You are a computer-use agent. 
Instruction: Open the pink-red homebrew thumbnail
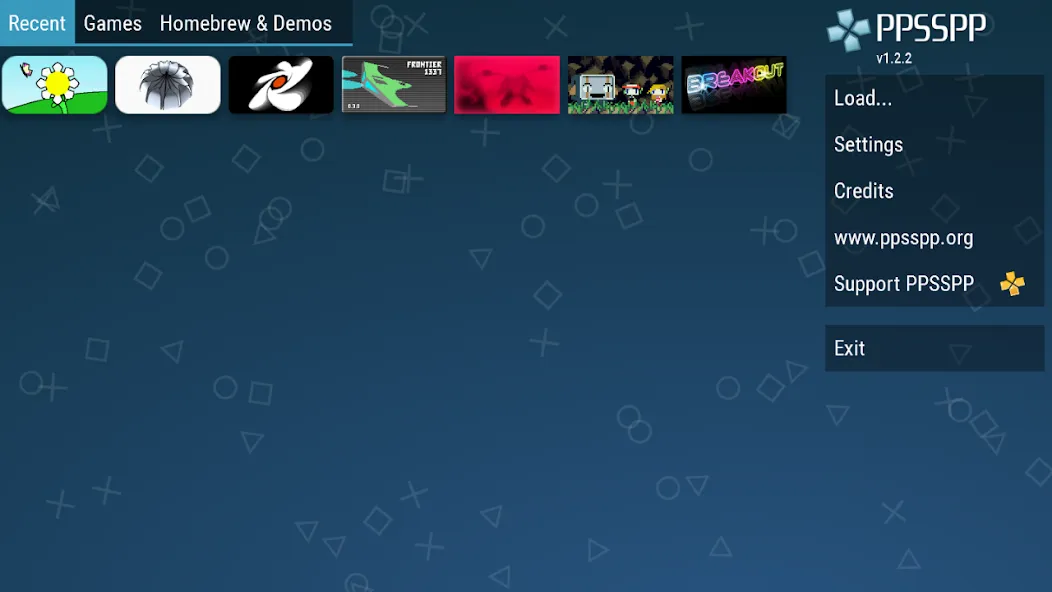(507, 85)
